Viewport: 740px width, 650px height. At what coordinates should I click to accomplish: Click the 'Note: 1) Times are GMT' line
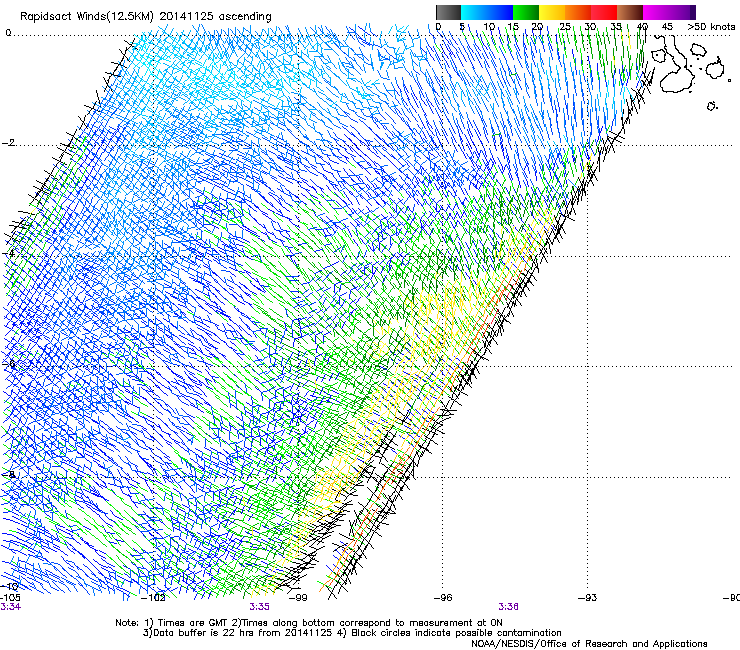(x=309, y=623)
